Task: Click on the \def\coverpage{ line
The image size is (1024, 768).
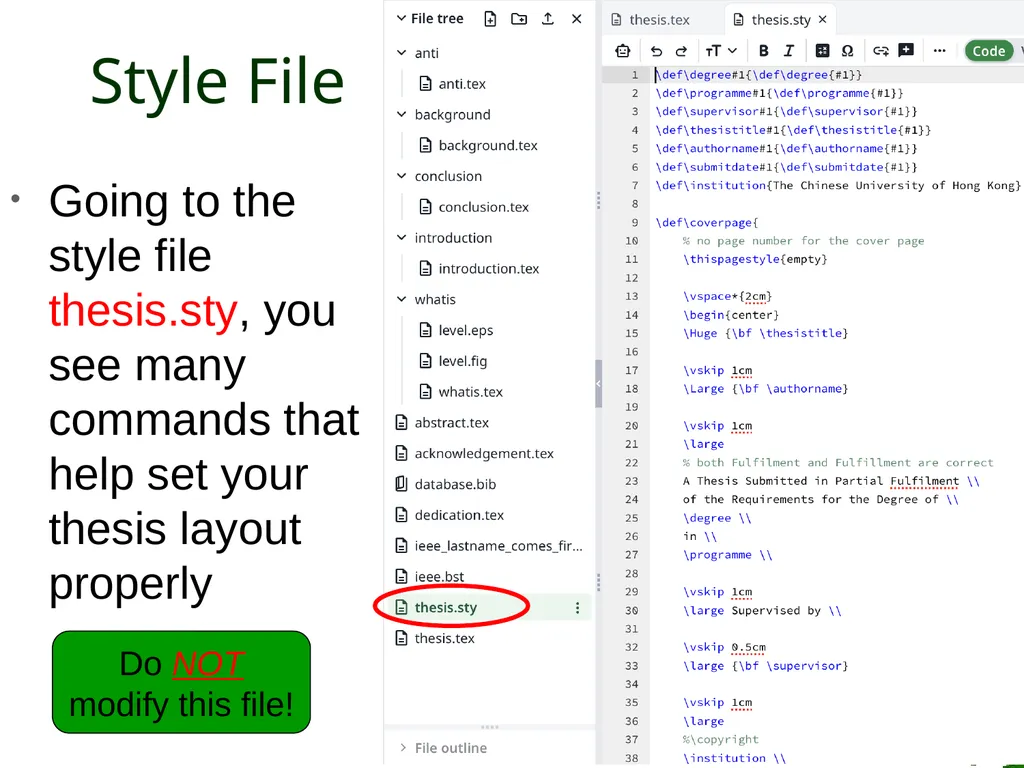Action: [x=707, y=223]
